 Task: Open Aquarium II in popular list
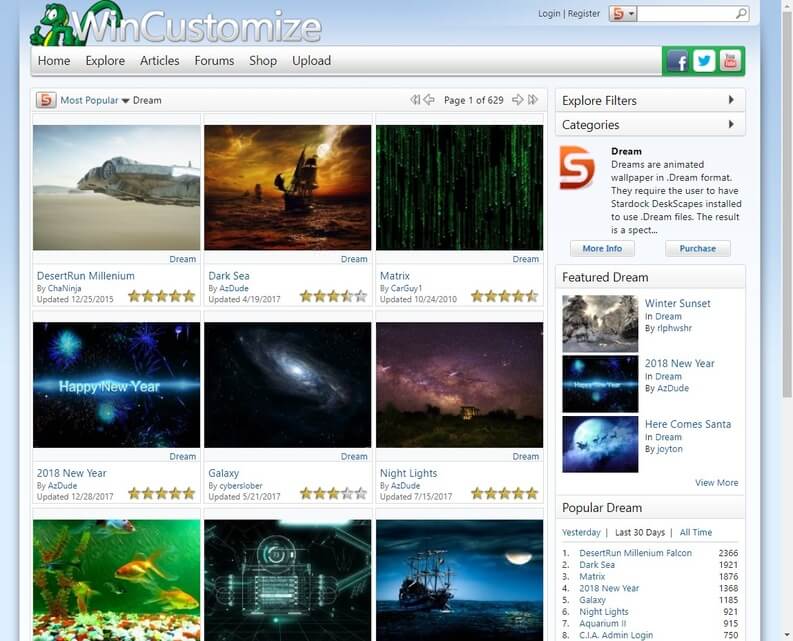point(602,623)
